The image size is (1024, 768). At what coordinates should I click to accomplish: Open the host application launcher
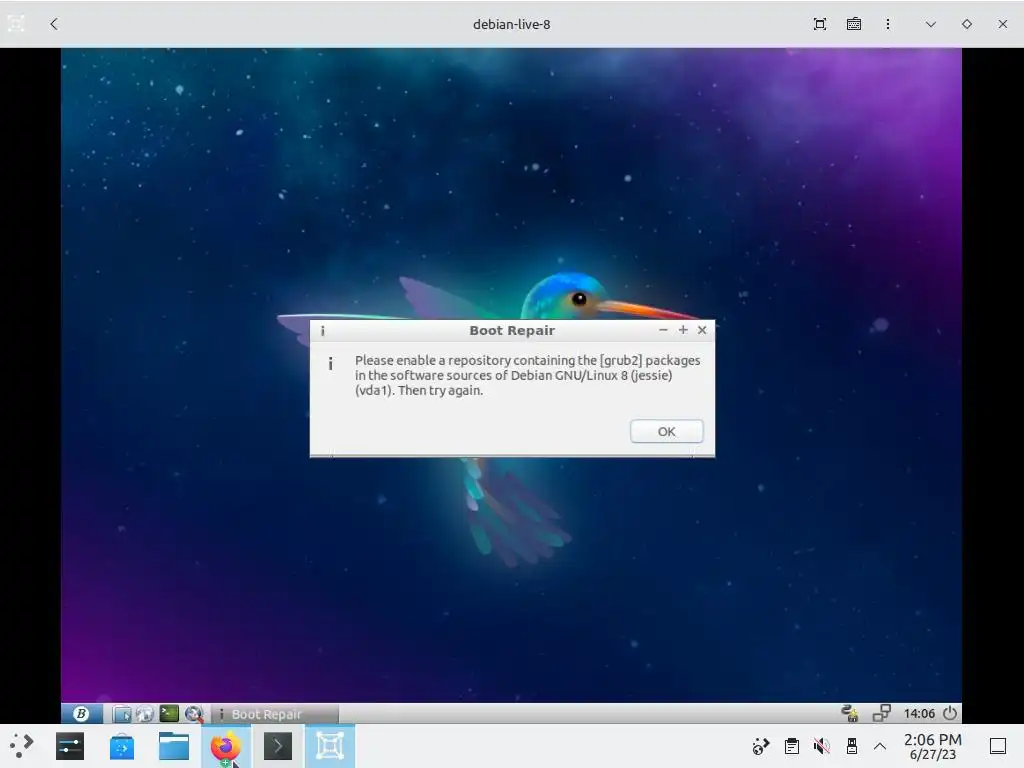[21, 746]
